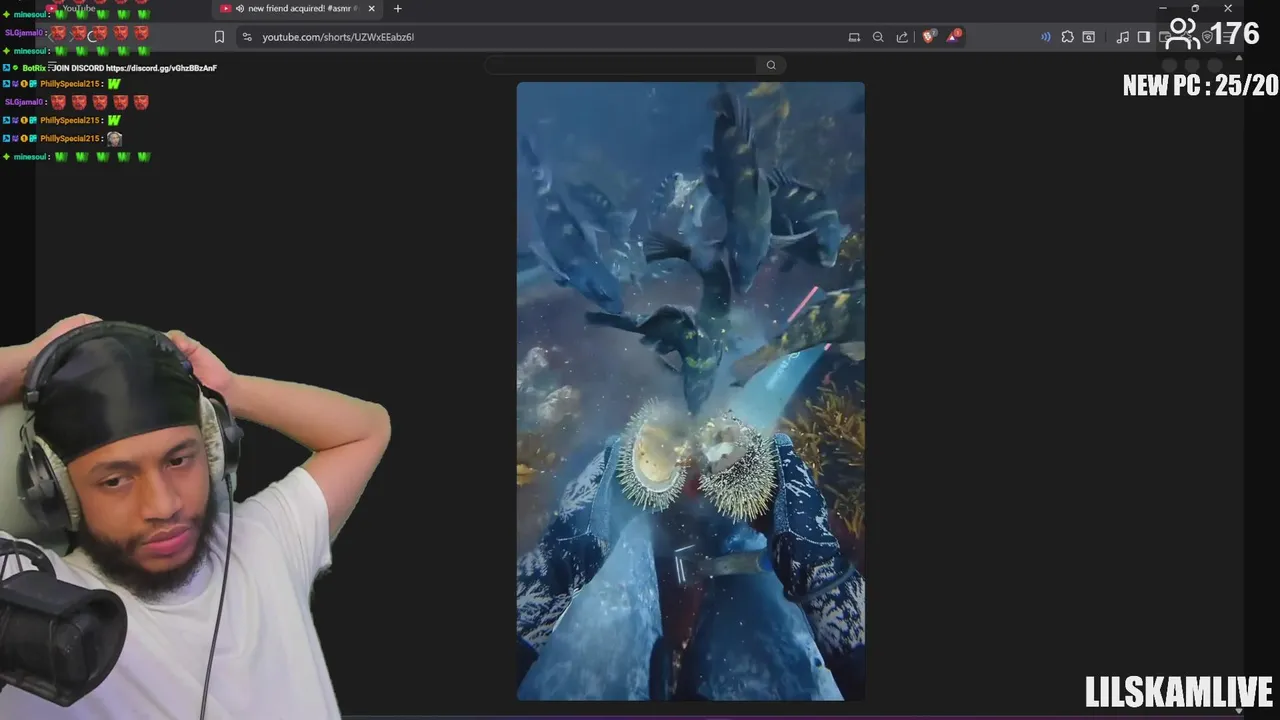Open the 'new friend acquired!' browser tab
Screen dimensions: 1280x720
[297, 9]
